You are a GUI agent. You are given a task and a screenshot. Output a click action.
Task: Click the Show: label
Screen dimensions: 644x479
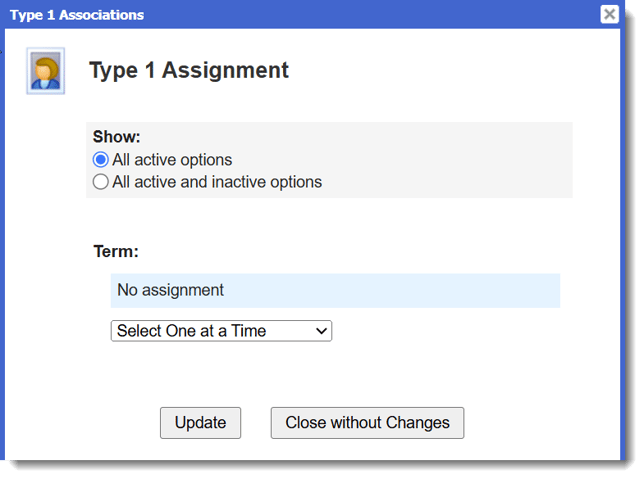tap(117, 137)
